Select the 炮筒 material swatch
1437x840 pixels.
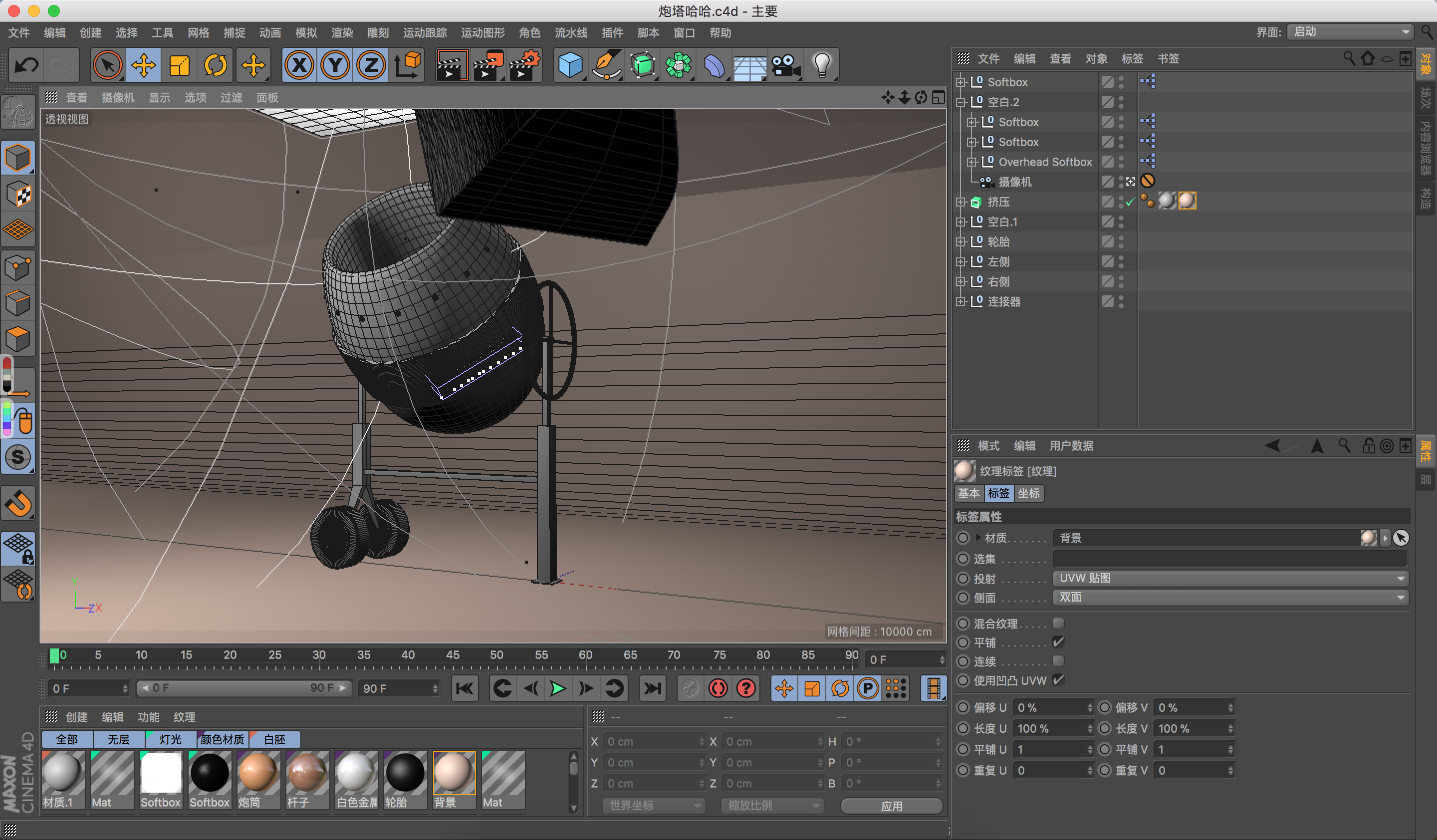(258, 779)
